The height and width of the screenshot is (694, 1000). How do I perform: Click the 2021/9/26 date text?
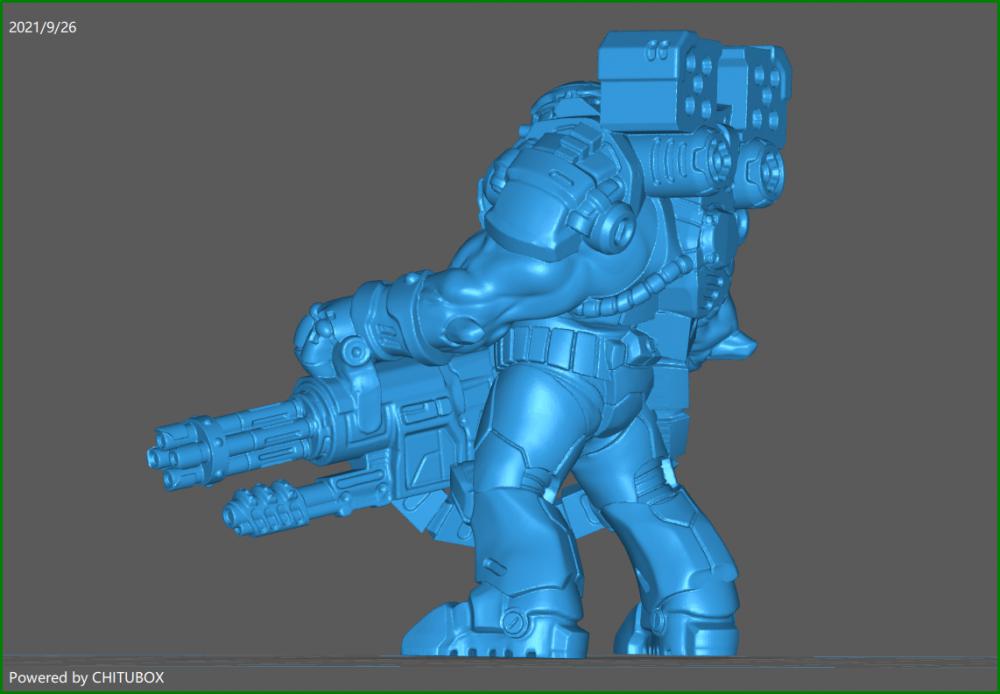pyautogui.click(x=43, y=27)
